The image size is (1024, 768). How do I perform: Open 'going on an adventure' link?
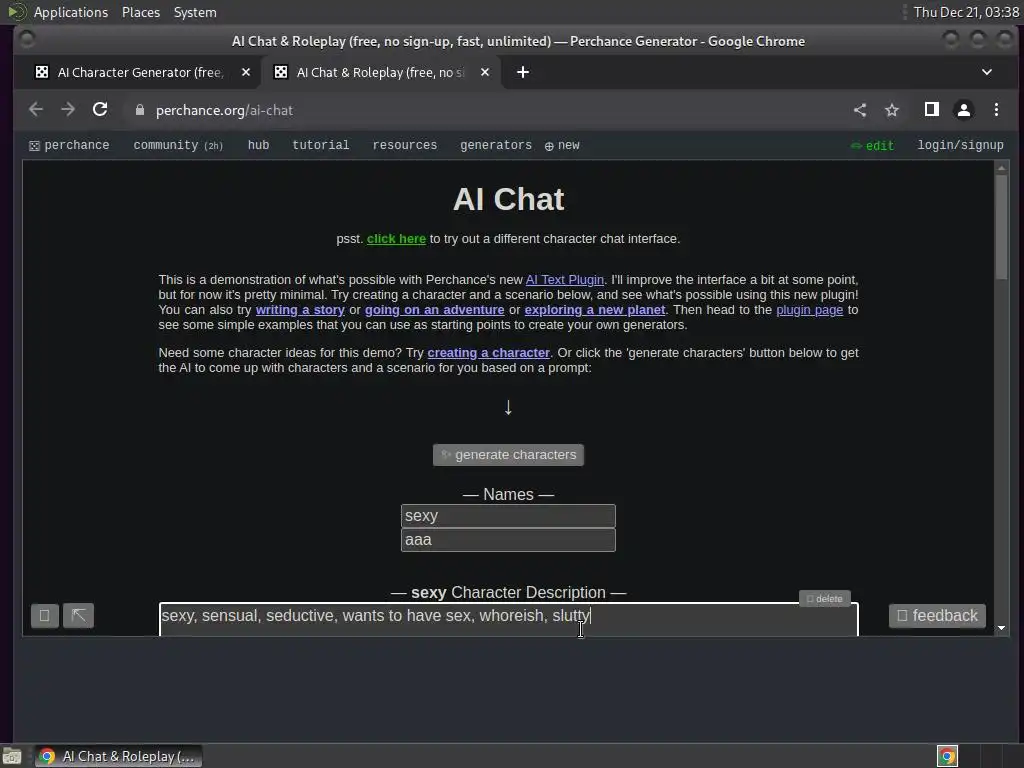[x=434, y=310]
